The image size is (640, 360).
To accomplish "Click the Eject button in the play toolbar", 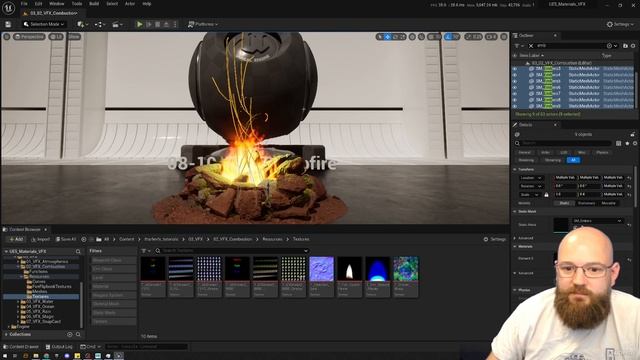I will click(x=166, y=24).
